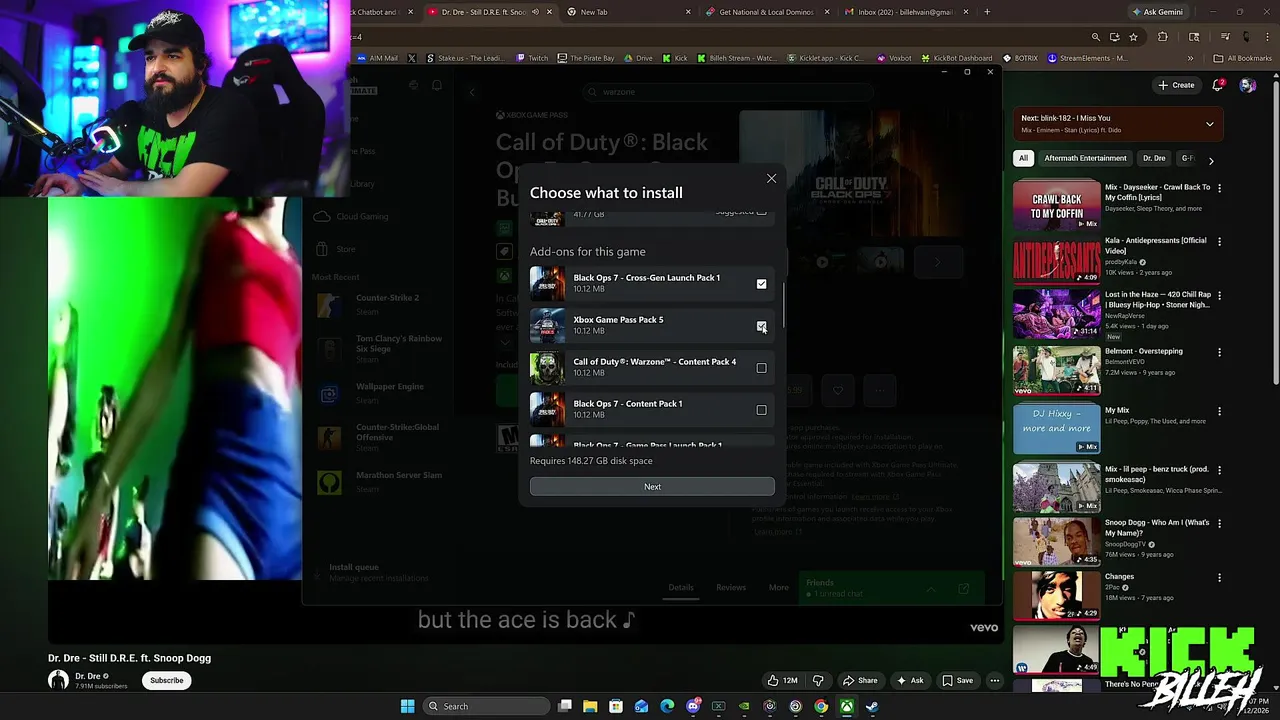Dislike the Dr. Dre video
1280x720 pixels.
[818, 680]
